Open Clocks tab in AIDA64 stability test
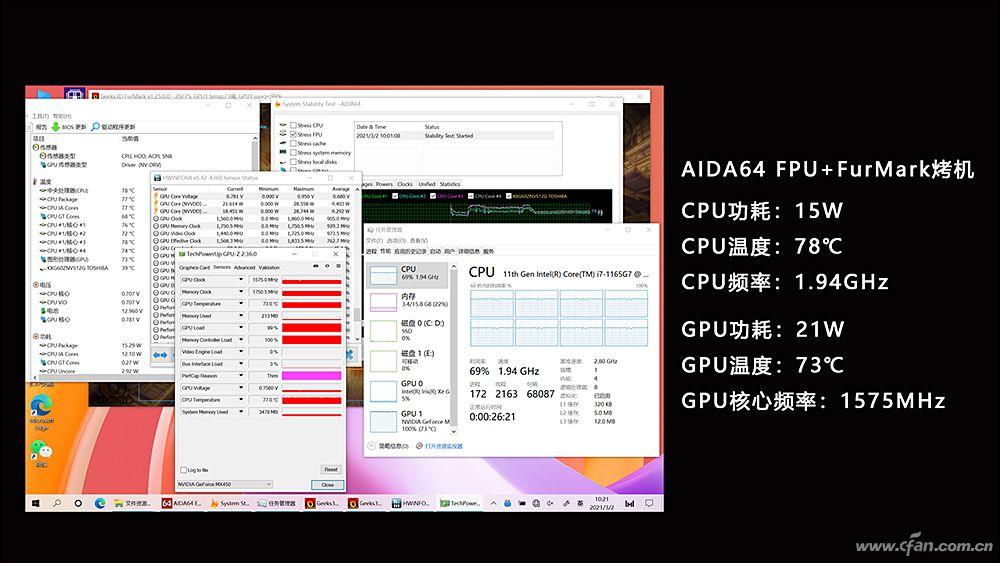 pyautogui.click(x=405, y=184)
